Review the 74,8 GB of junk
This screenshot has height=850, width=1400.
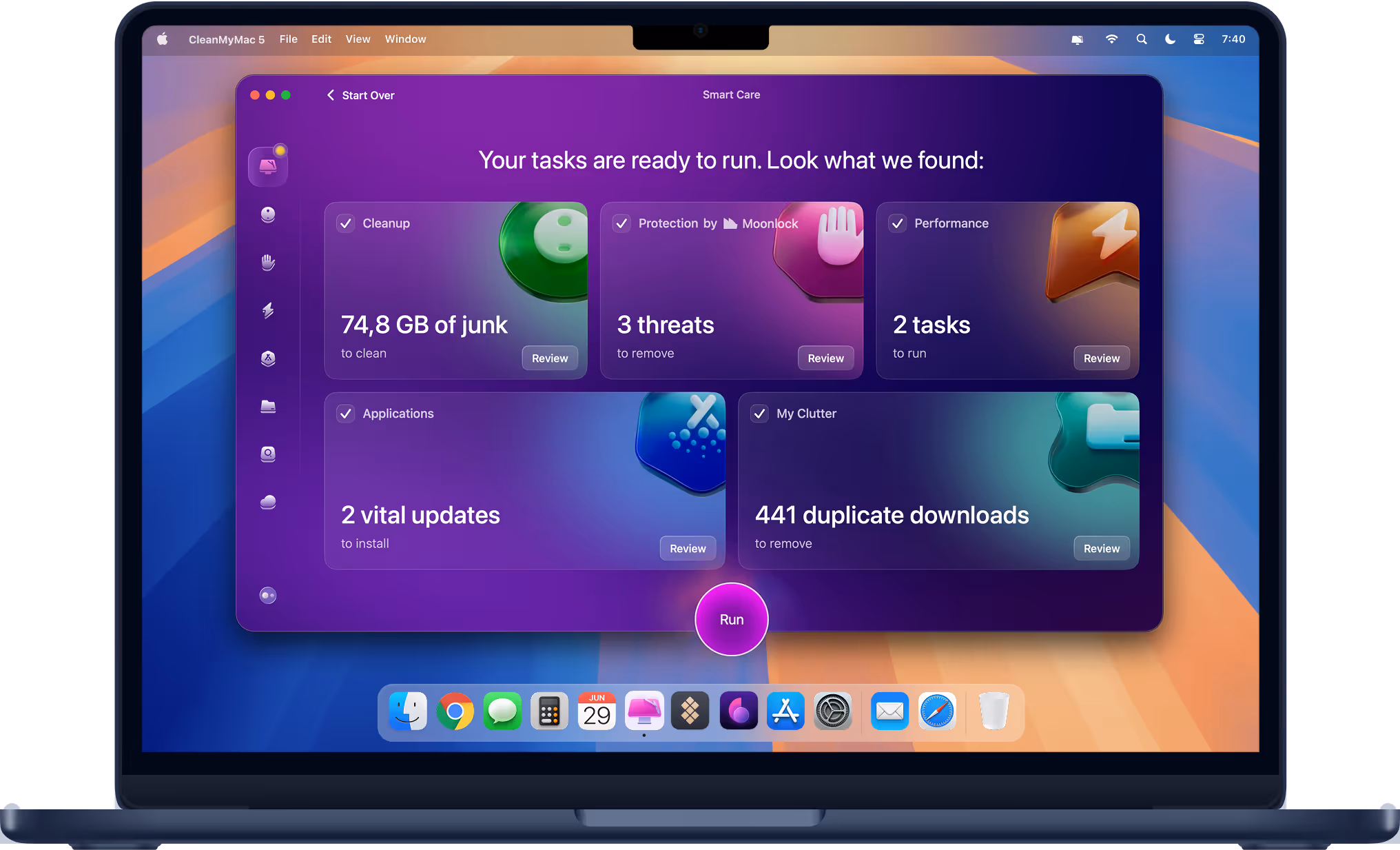[550, 358]
